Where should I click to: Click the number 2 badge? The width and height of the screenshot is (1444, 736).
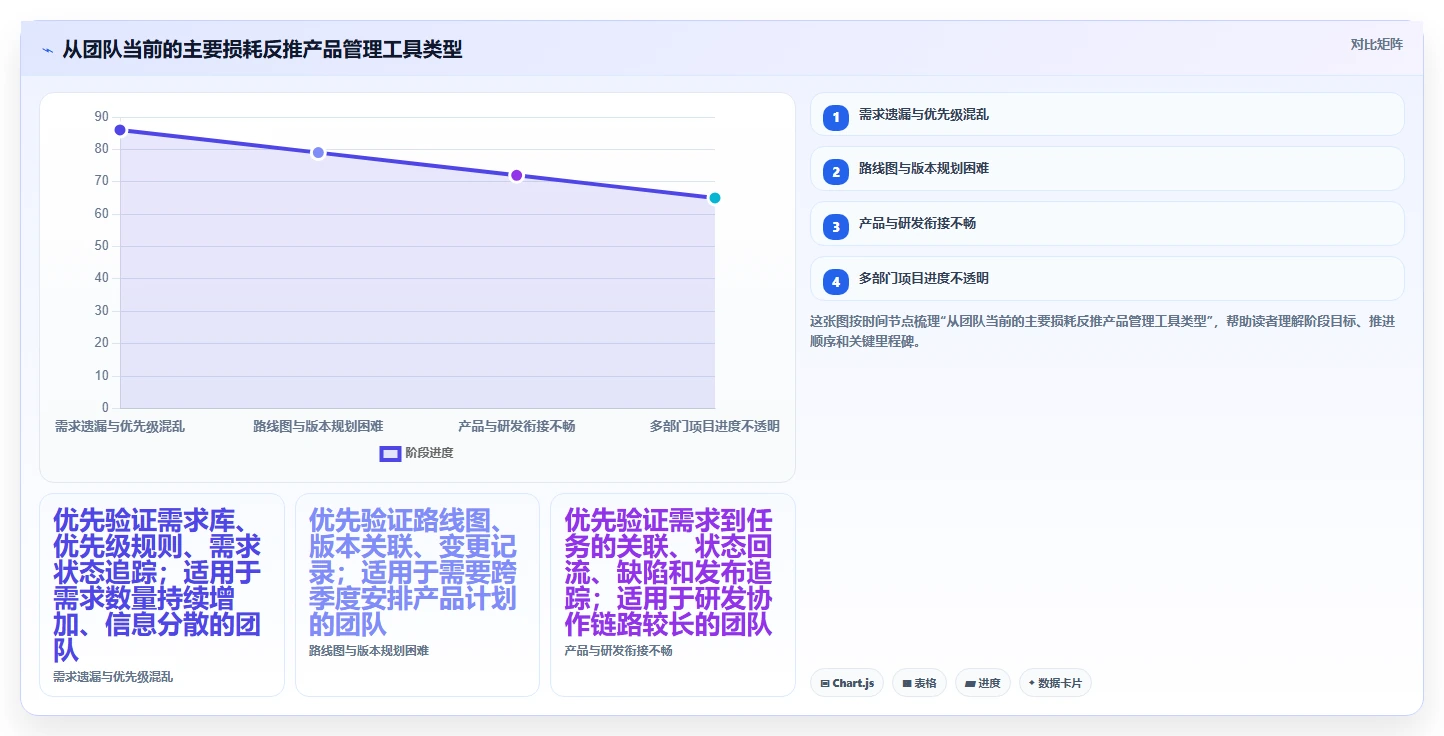point(836,172)
